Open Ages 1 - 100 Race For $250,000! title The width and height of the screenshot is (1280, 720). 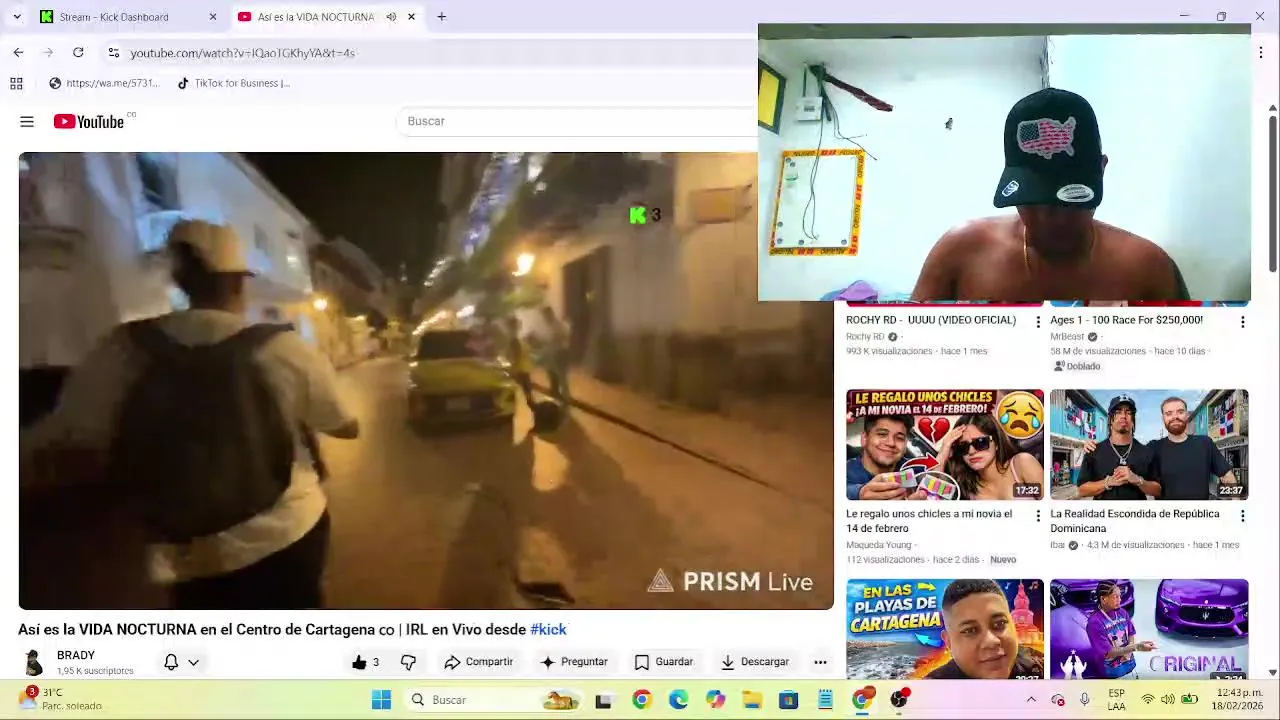click(1126, 321)
